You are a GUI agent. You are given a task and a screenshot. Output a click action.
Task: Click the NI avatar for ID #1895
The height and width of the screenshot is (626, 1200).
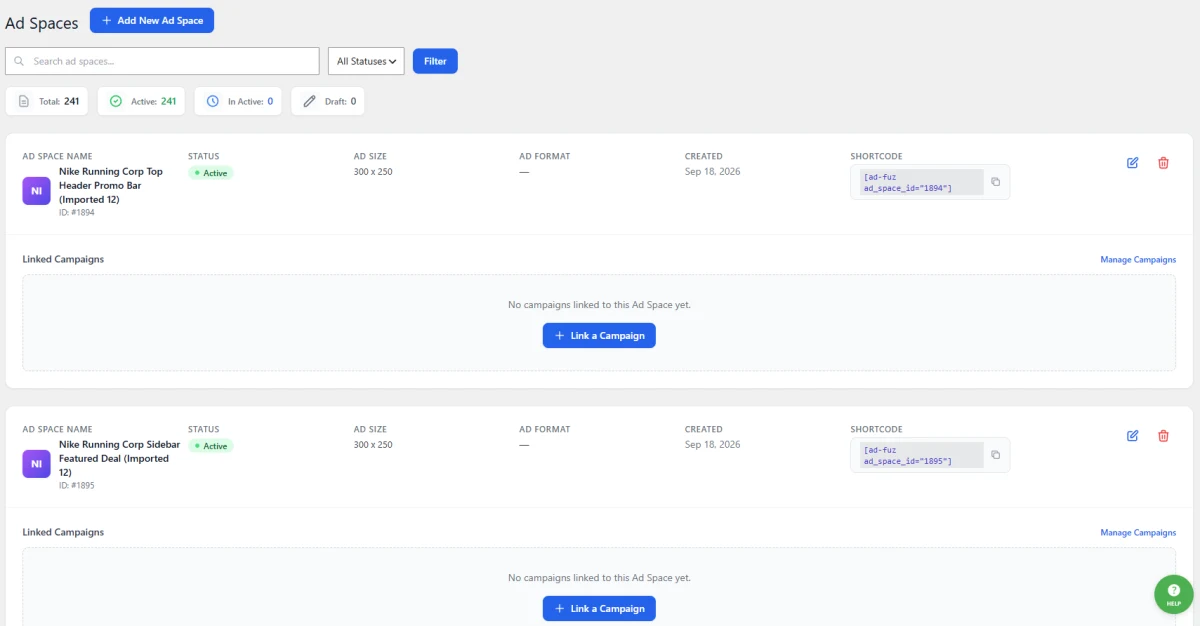point(36,463)
